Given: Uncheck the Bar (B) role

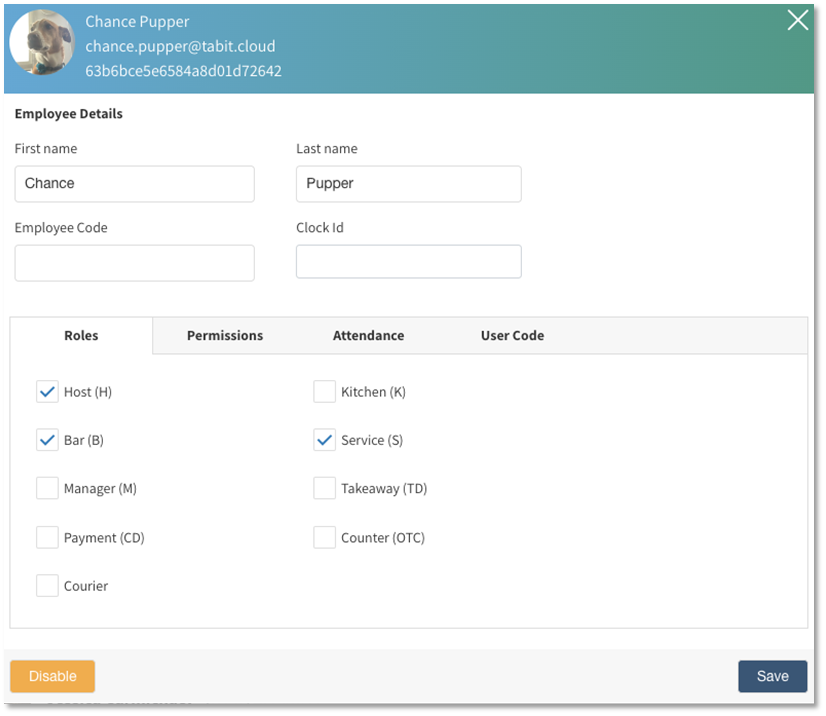Looking at the screenshot, I should coord(47,440).
